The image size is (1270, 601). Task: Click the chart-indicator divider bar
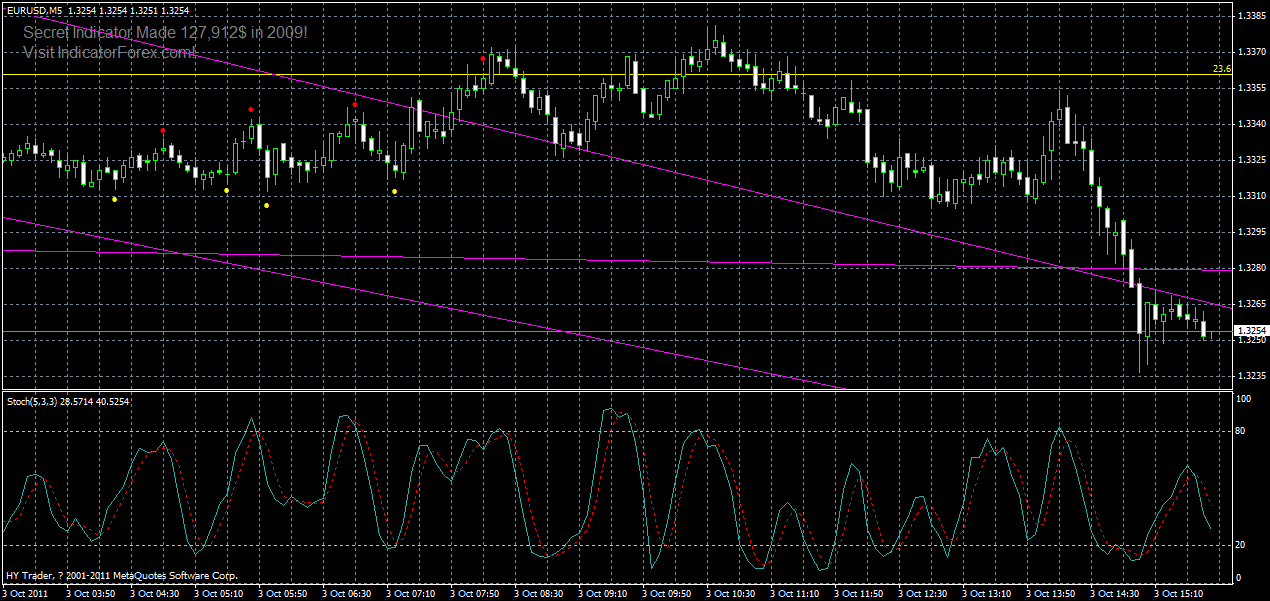[600, 388]
